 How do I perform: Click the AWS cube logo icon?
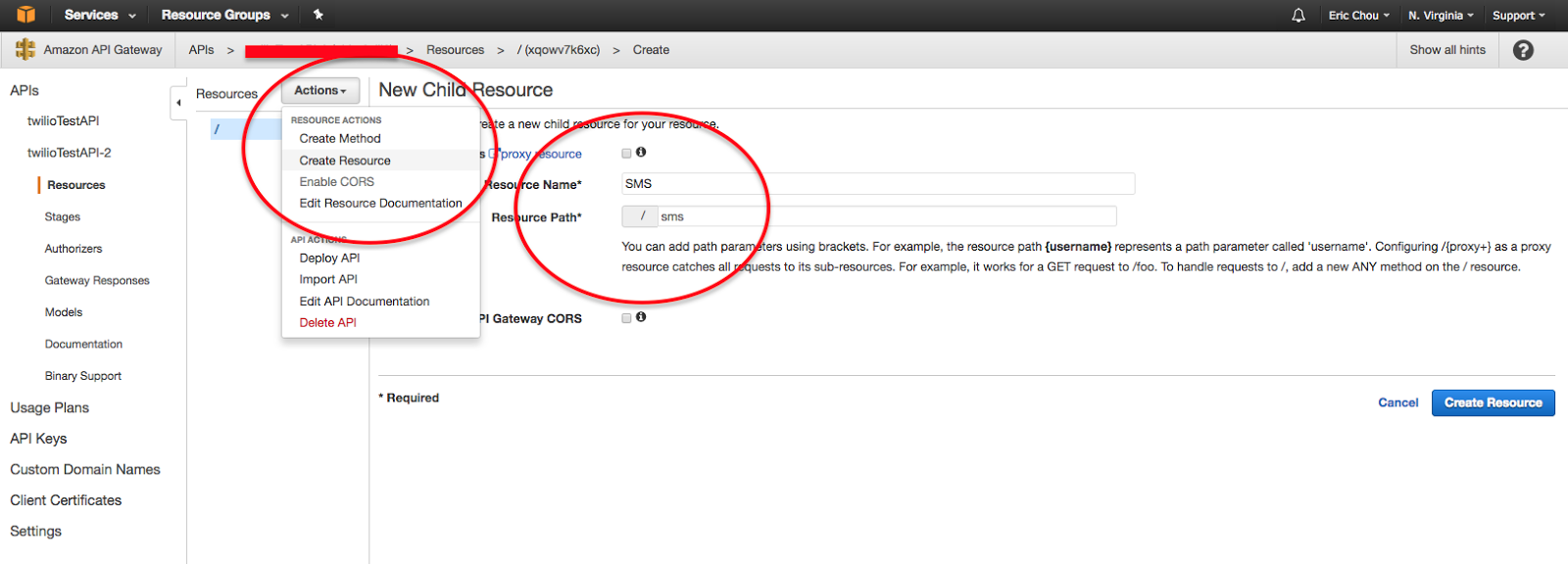coord(26,15)
